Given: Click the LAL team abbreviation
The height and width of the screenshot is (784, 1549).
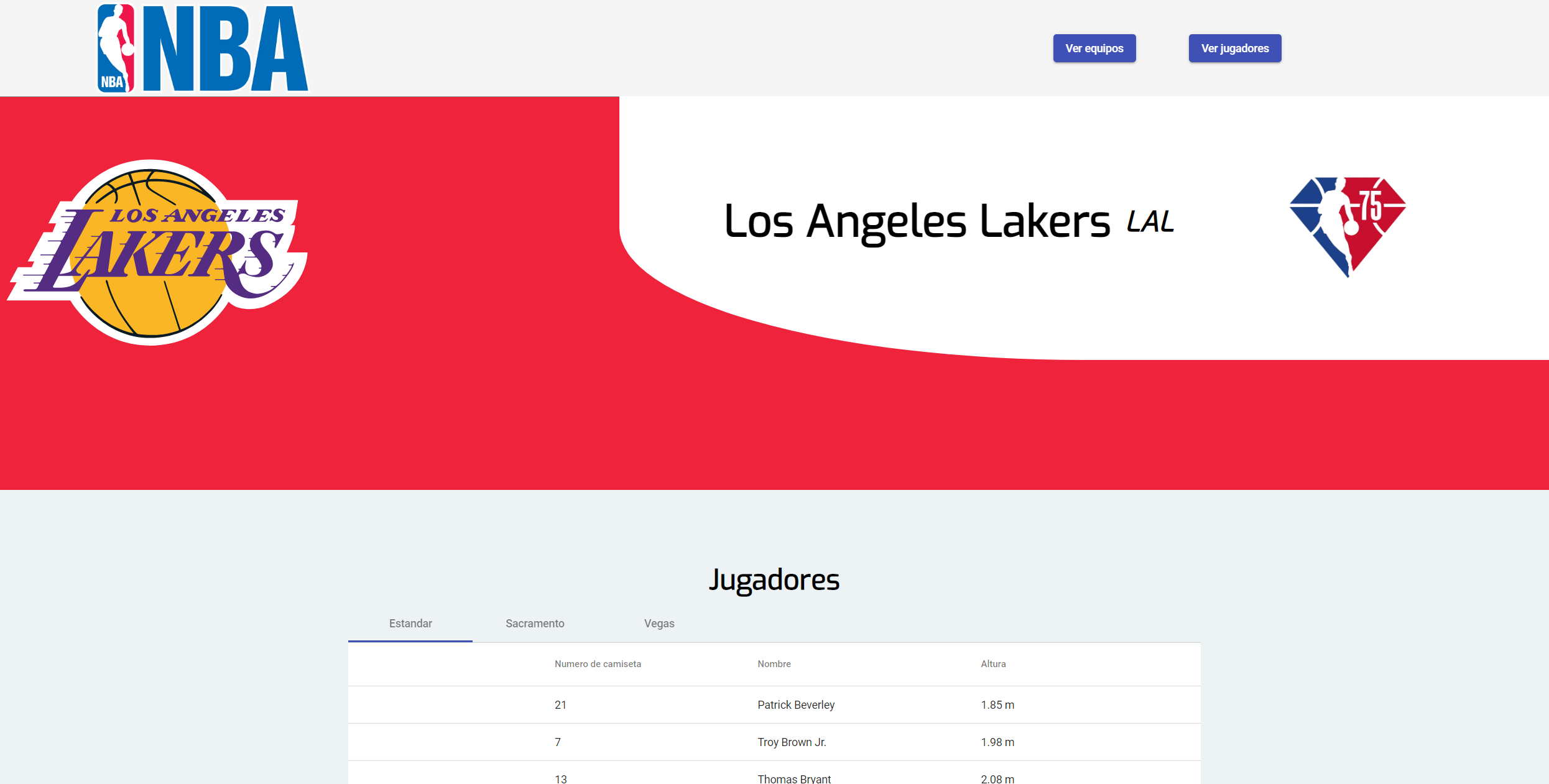Looking at the screenshot, I should (1150, 222).
